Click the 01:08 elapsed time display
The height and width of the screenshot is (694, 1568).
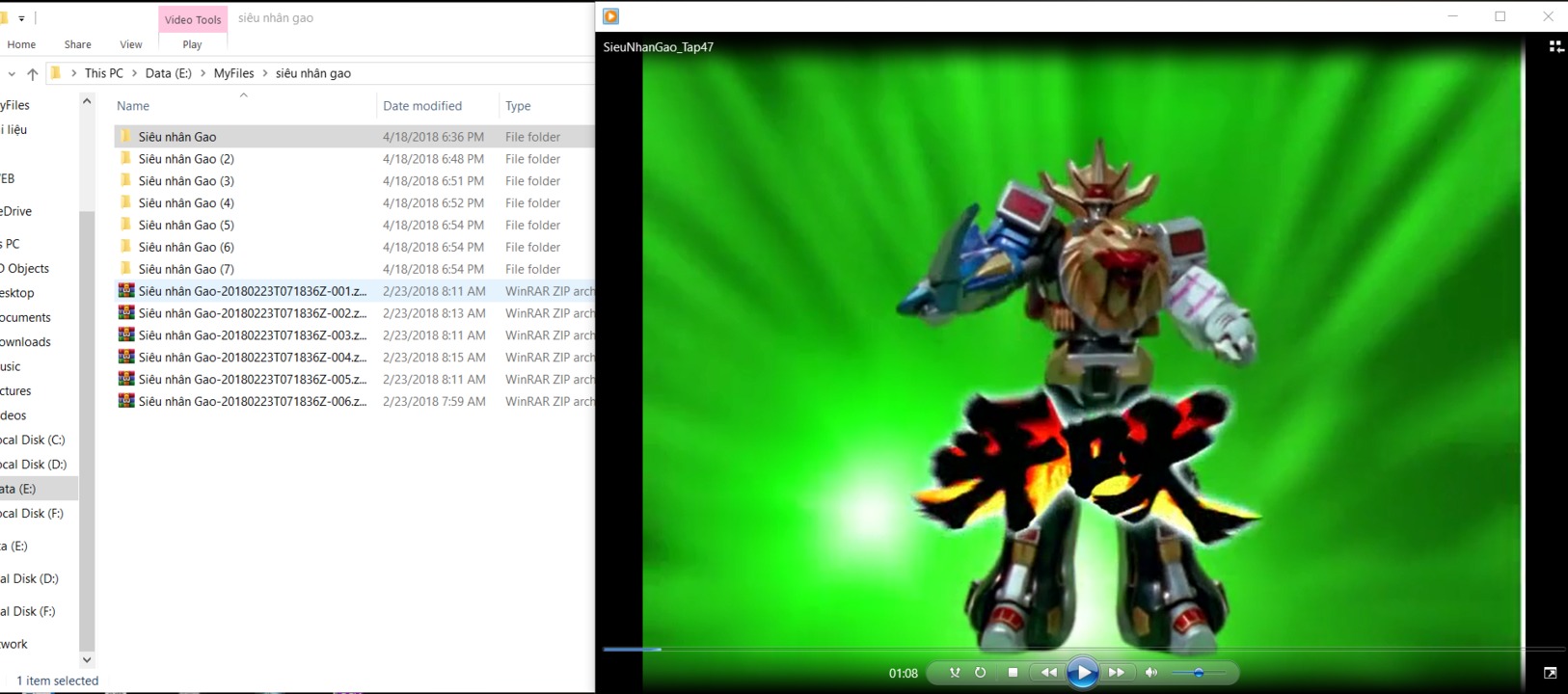point(904,674)
